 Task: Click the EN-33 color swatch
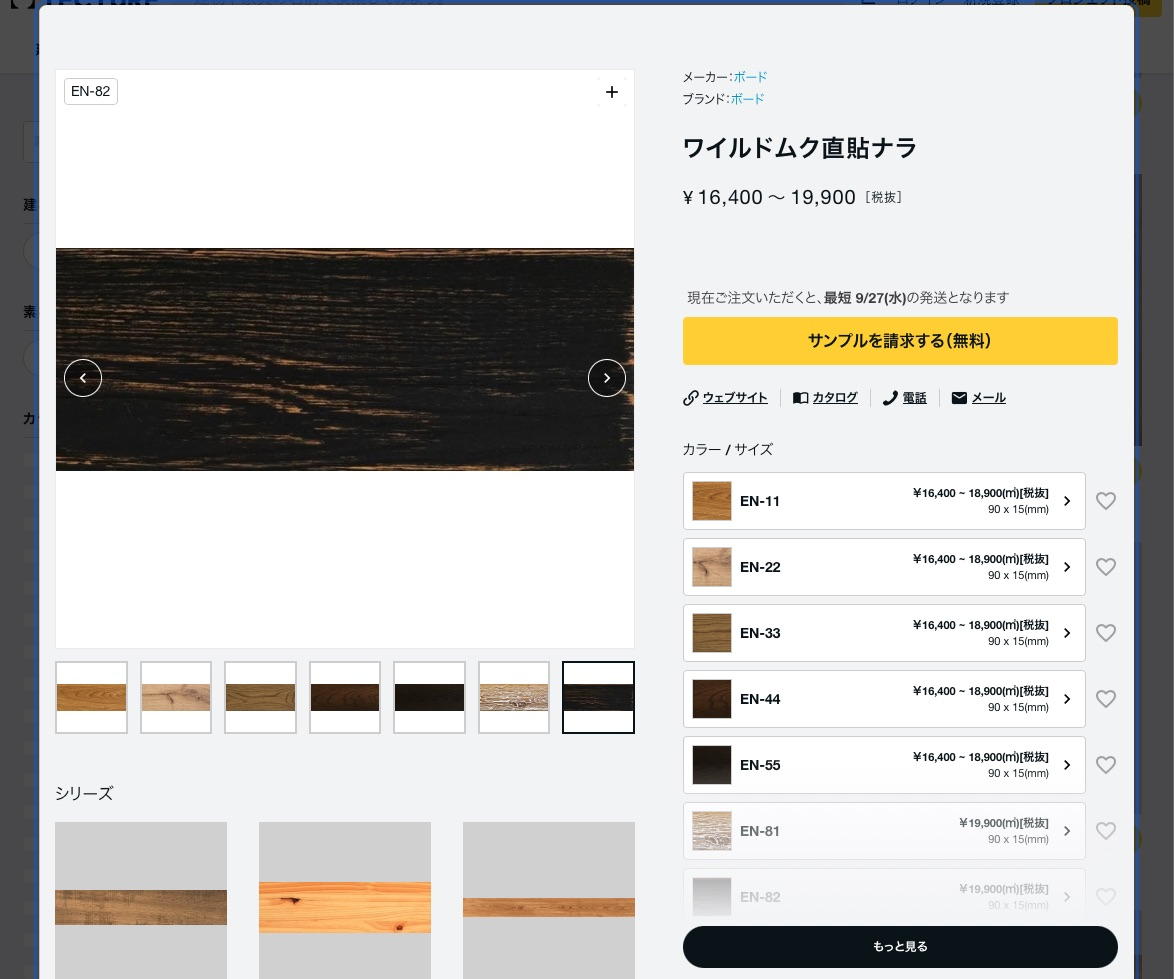pos(711,632)
